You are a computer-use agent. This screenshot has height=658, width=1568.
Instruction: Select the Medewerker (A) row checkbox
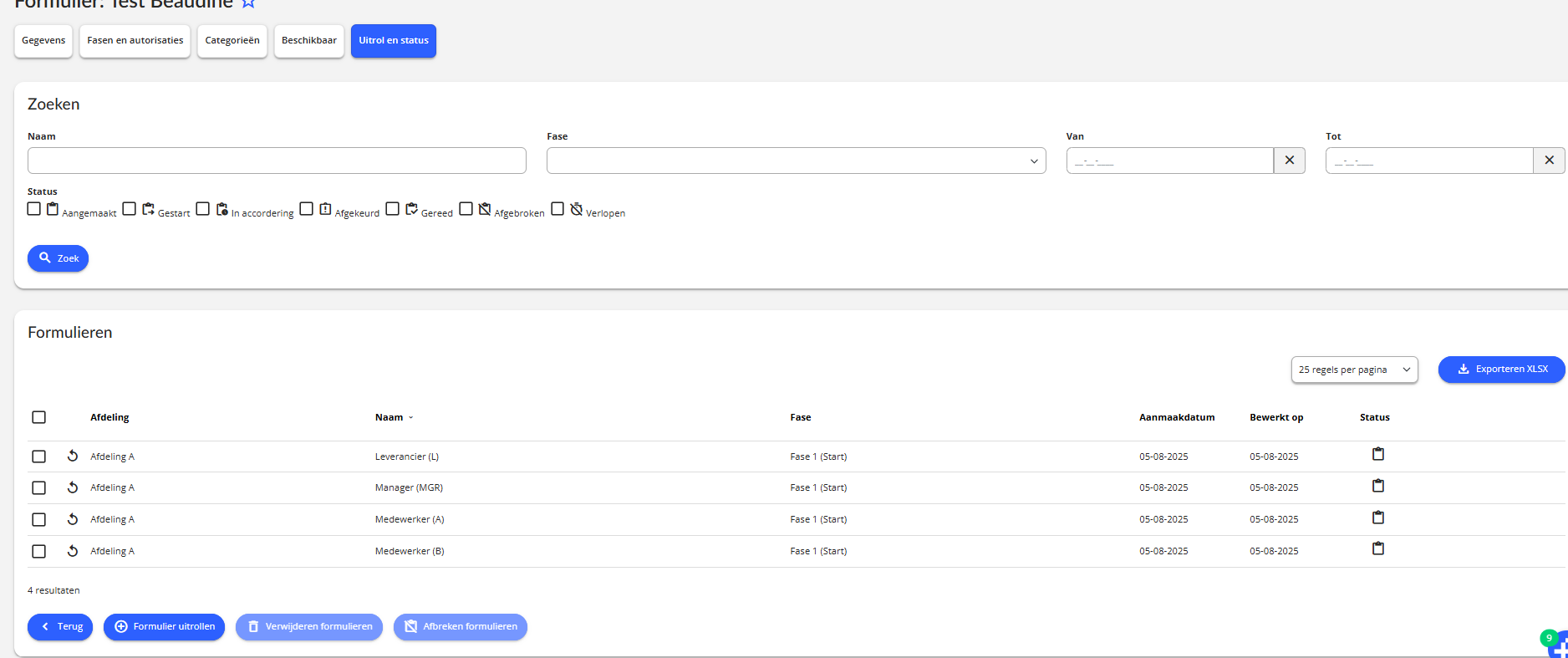39,519
